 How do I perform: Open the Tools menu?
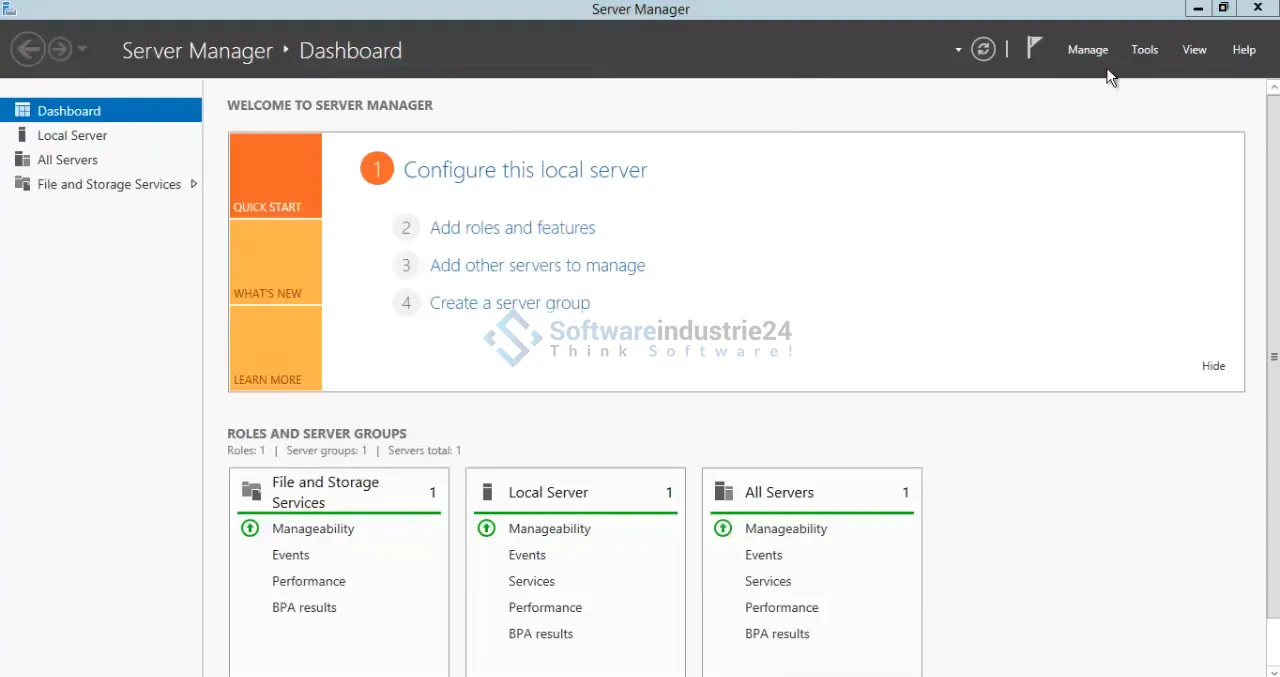point(1144,50)
